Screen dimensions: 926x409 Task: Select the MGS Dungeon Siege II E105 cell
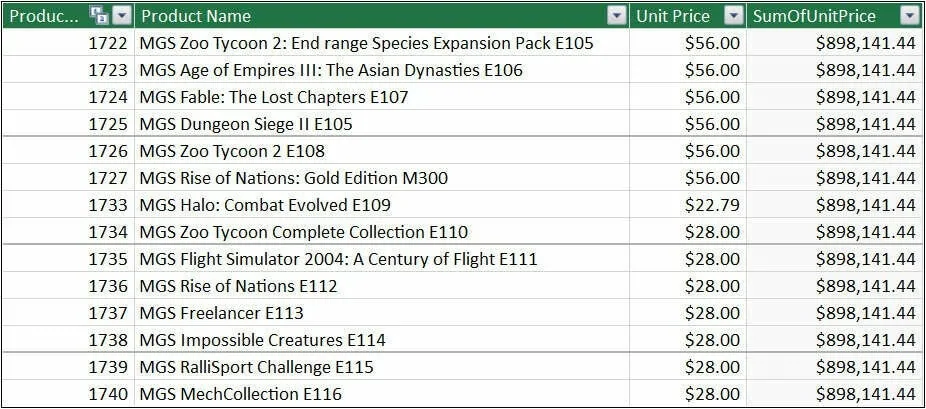point(245,124)
